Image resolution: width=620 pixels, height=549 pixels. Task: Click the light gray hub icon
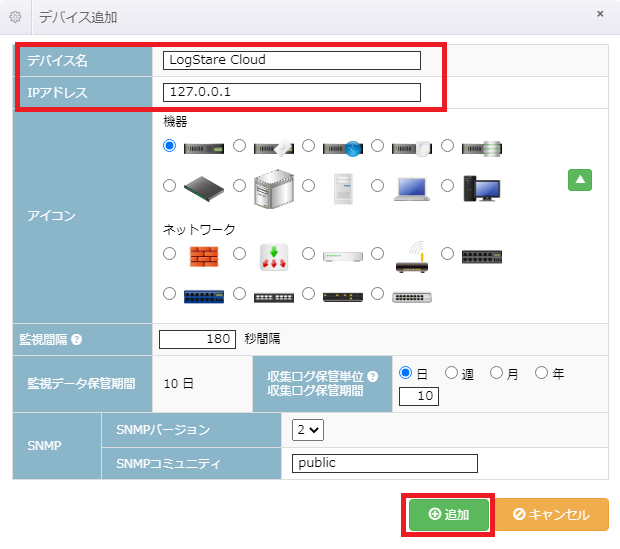point(412,297)
